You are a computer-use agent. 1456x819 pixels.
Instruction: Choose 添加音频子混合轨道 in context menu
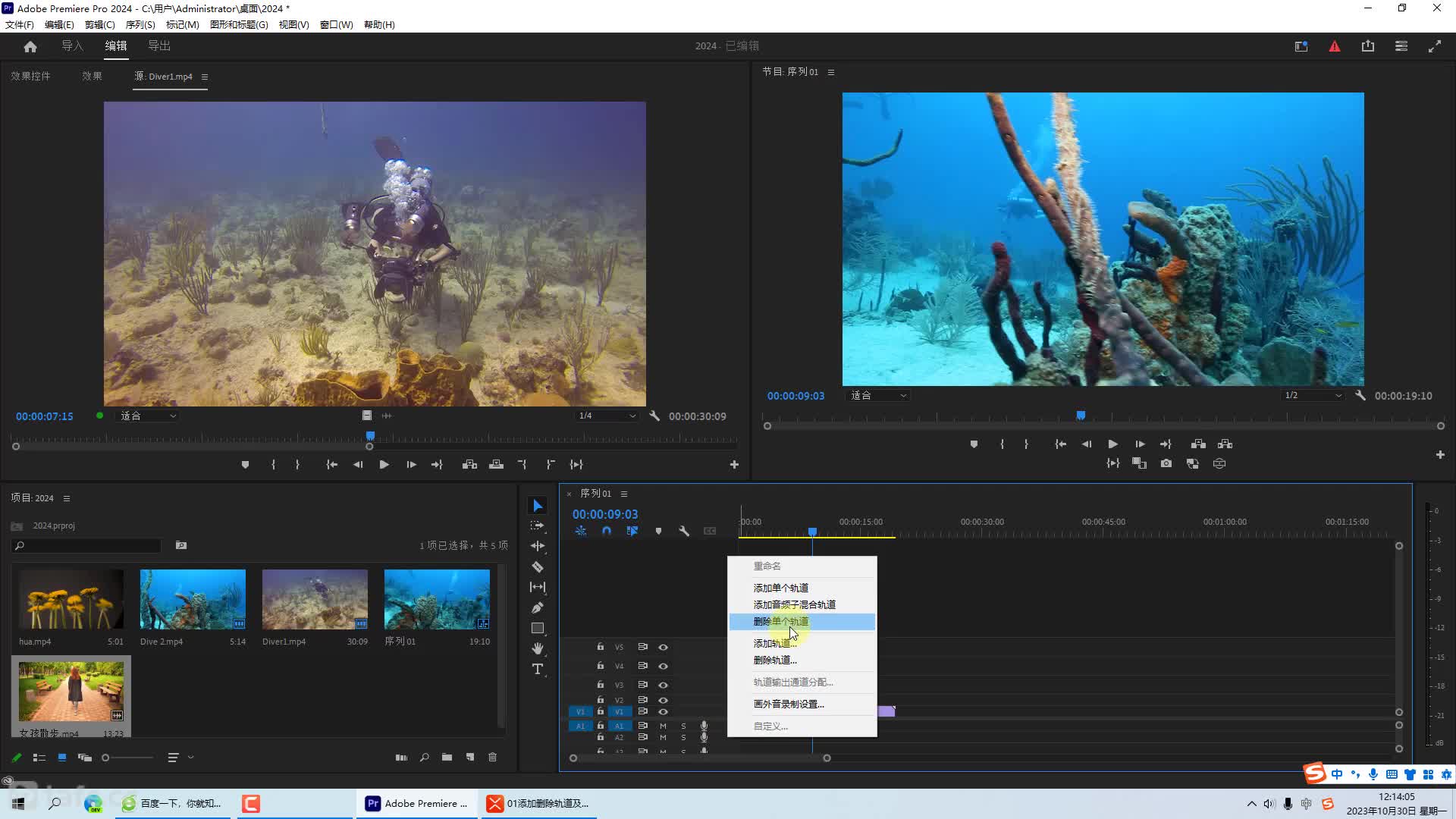click(802, 604)
